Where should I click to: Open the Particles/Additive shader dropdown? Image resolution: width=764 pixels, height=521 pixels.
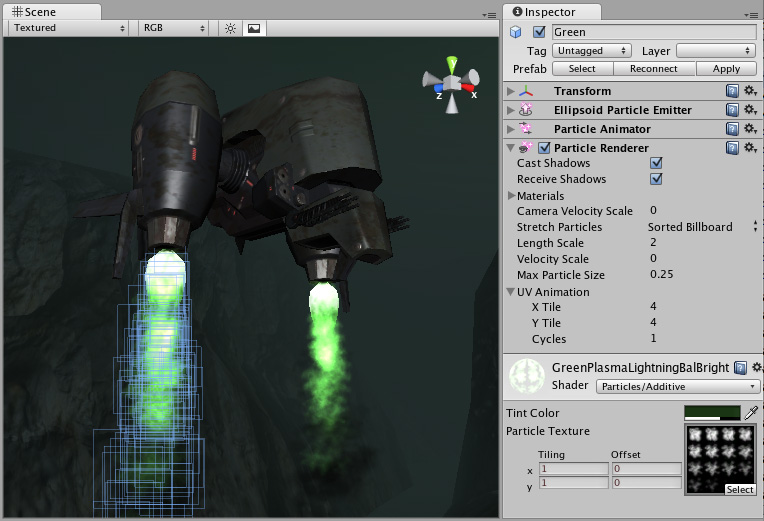click(678, 386)
